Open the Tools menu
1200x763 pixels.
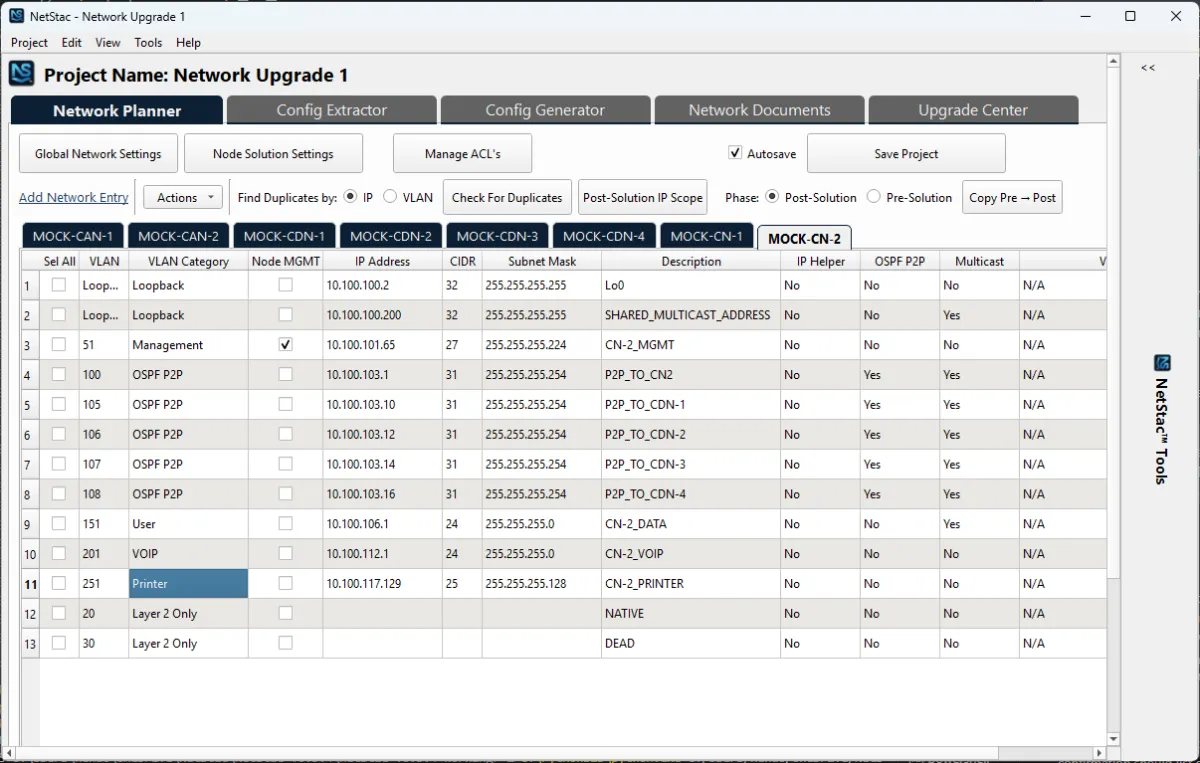pos(148,43)
